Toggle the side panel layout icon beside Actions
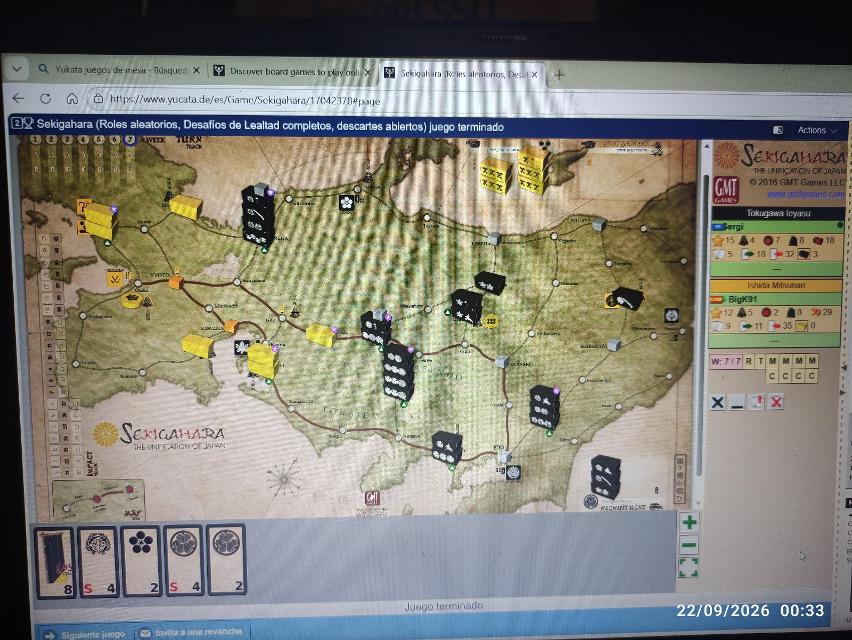The width and height of the screenshot is (852, 640). pyautogui.click(x=778, y=130)
